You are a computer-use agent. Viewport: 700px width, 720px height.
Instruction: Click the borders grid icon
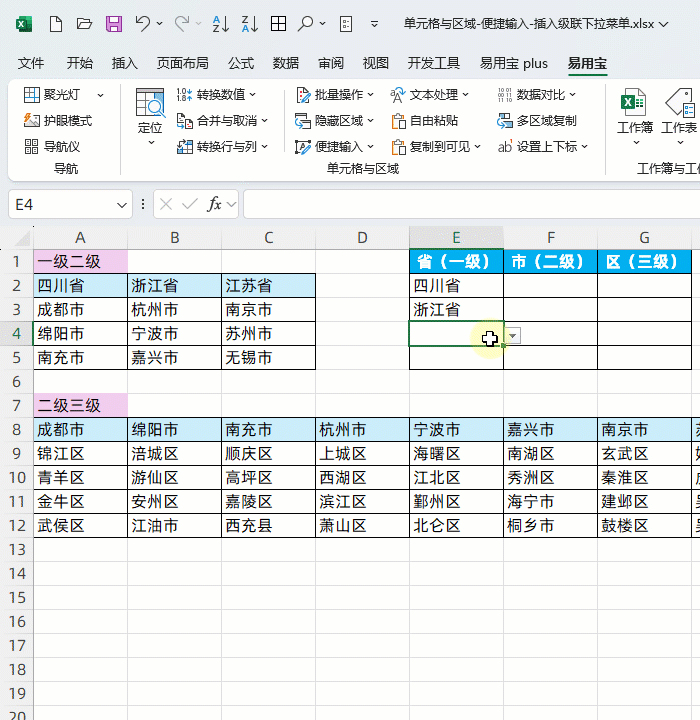278,24
